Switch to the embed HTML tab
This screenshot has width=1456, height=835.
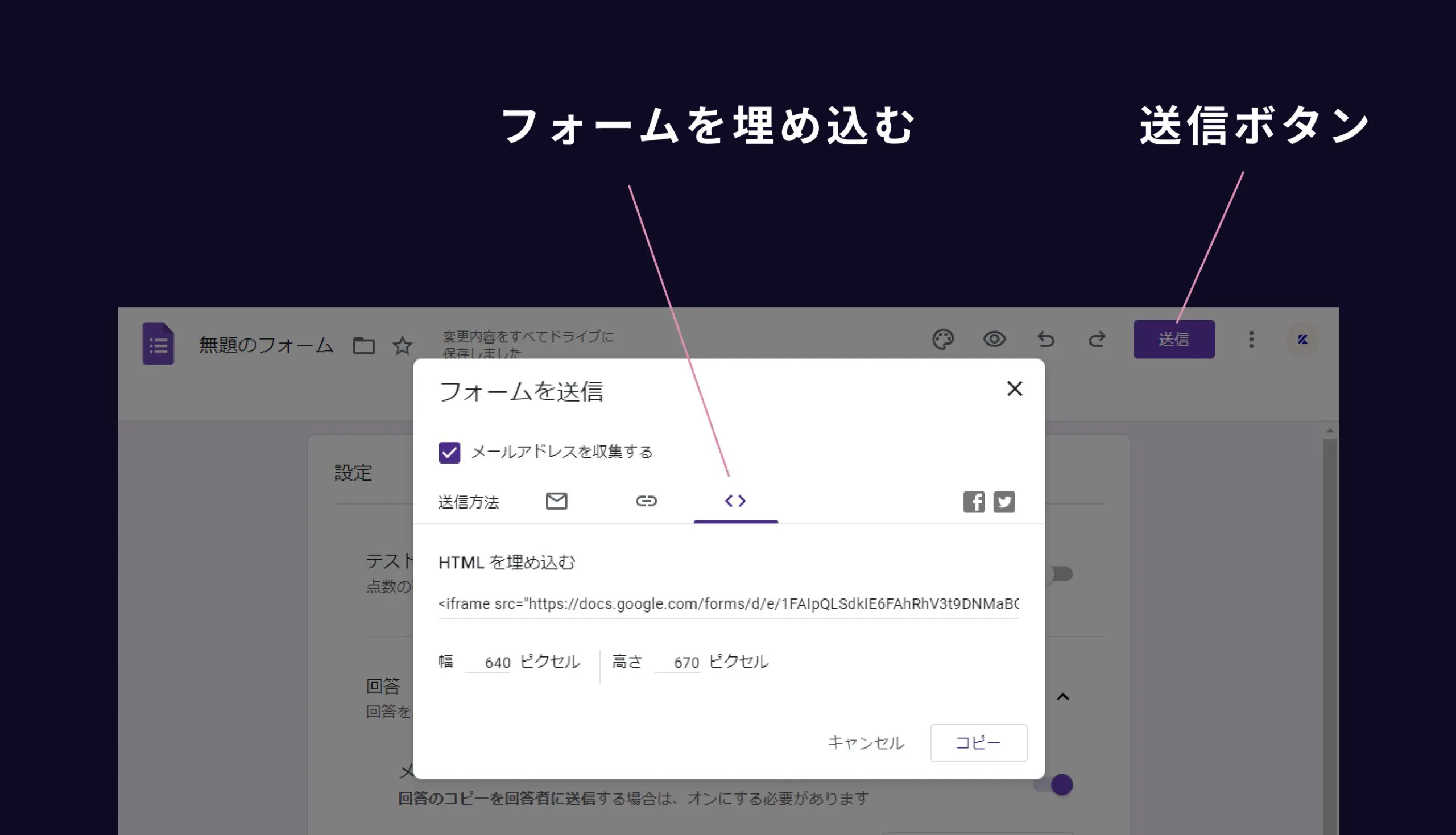[736, 501]
